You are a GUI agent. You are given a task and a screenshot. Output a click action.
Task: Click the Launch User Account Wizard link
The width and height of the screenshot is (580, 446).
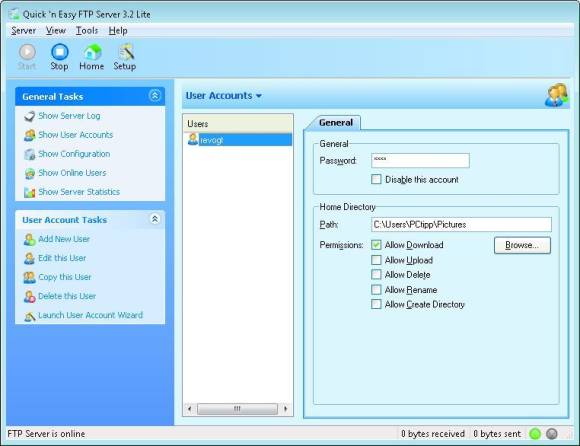pos(90,315)
